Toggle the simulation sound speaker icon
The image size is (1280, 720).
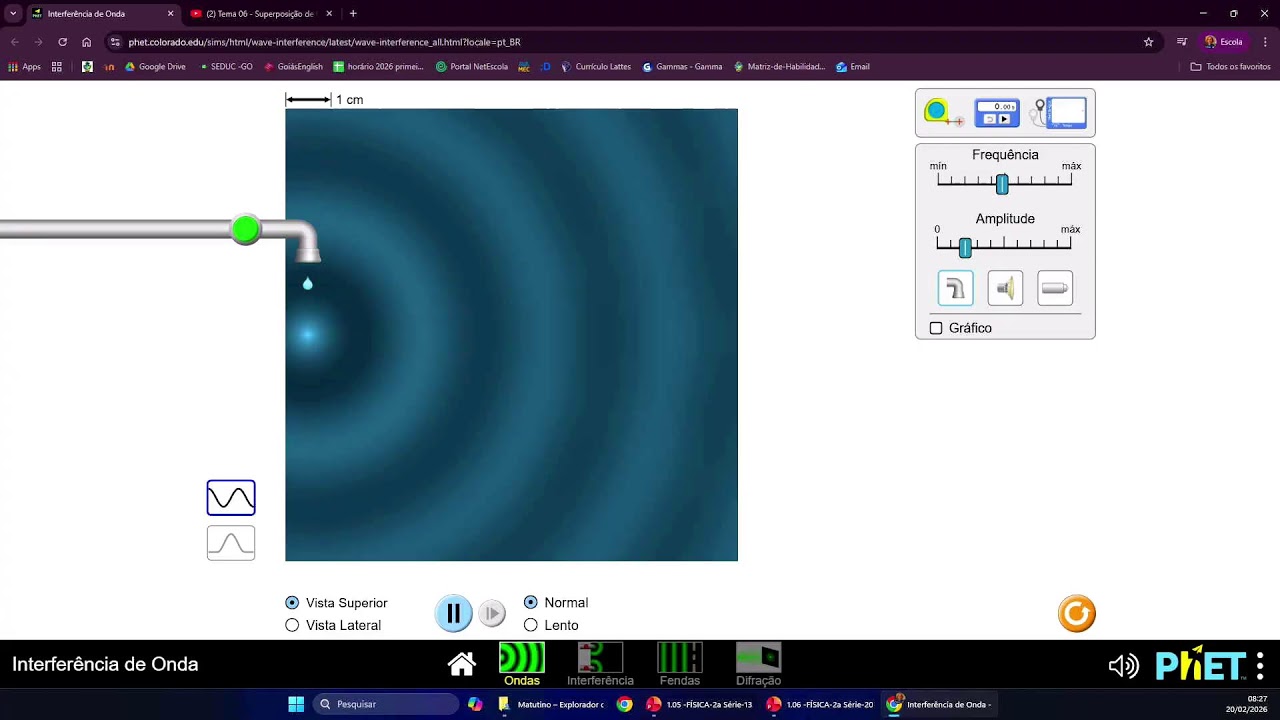click(1123, 666)
